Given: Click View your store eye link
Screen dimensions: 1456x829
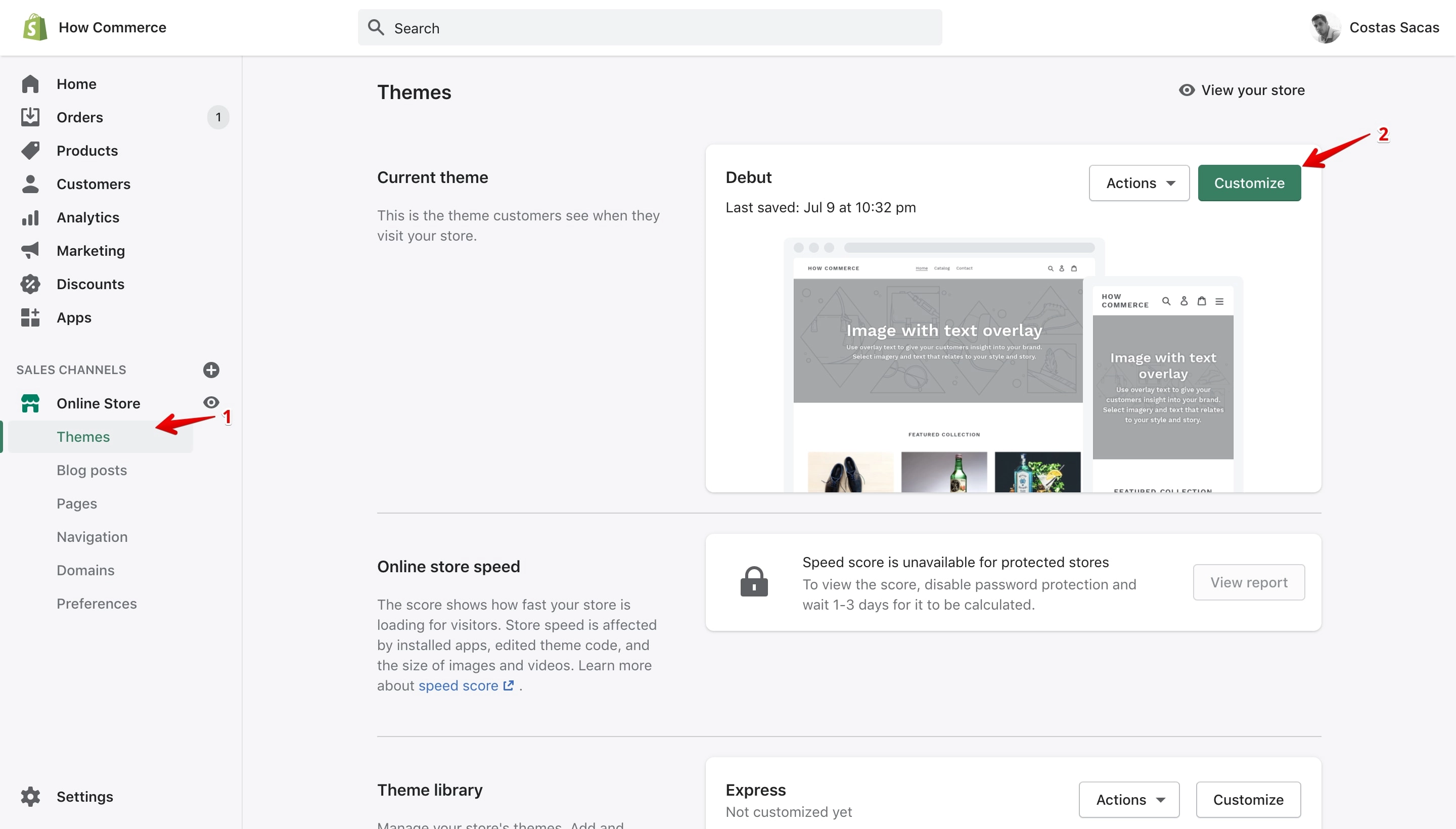Looking at the screenshot, I should pyautogui.click(x=1241, y=90).
